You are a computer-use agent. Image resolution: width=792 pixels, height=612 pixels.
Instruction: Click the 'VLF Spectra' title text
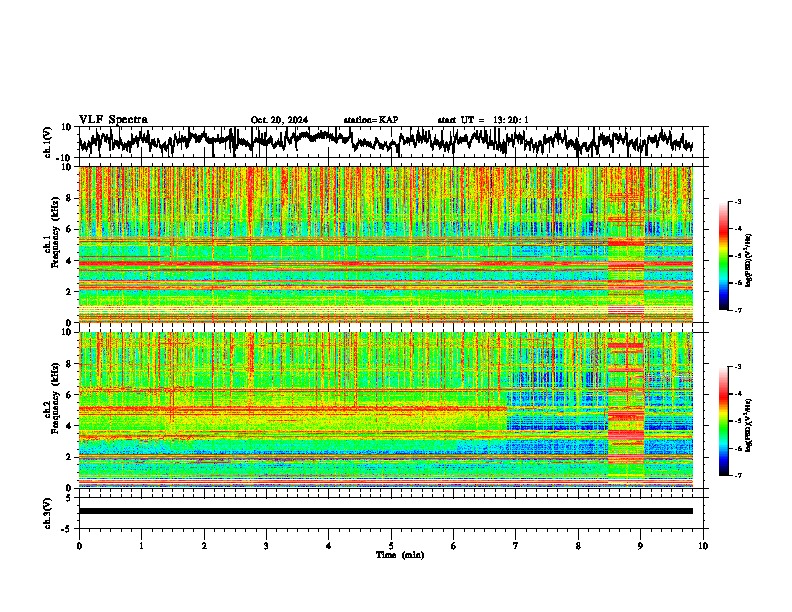(113, 119)
